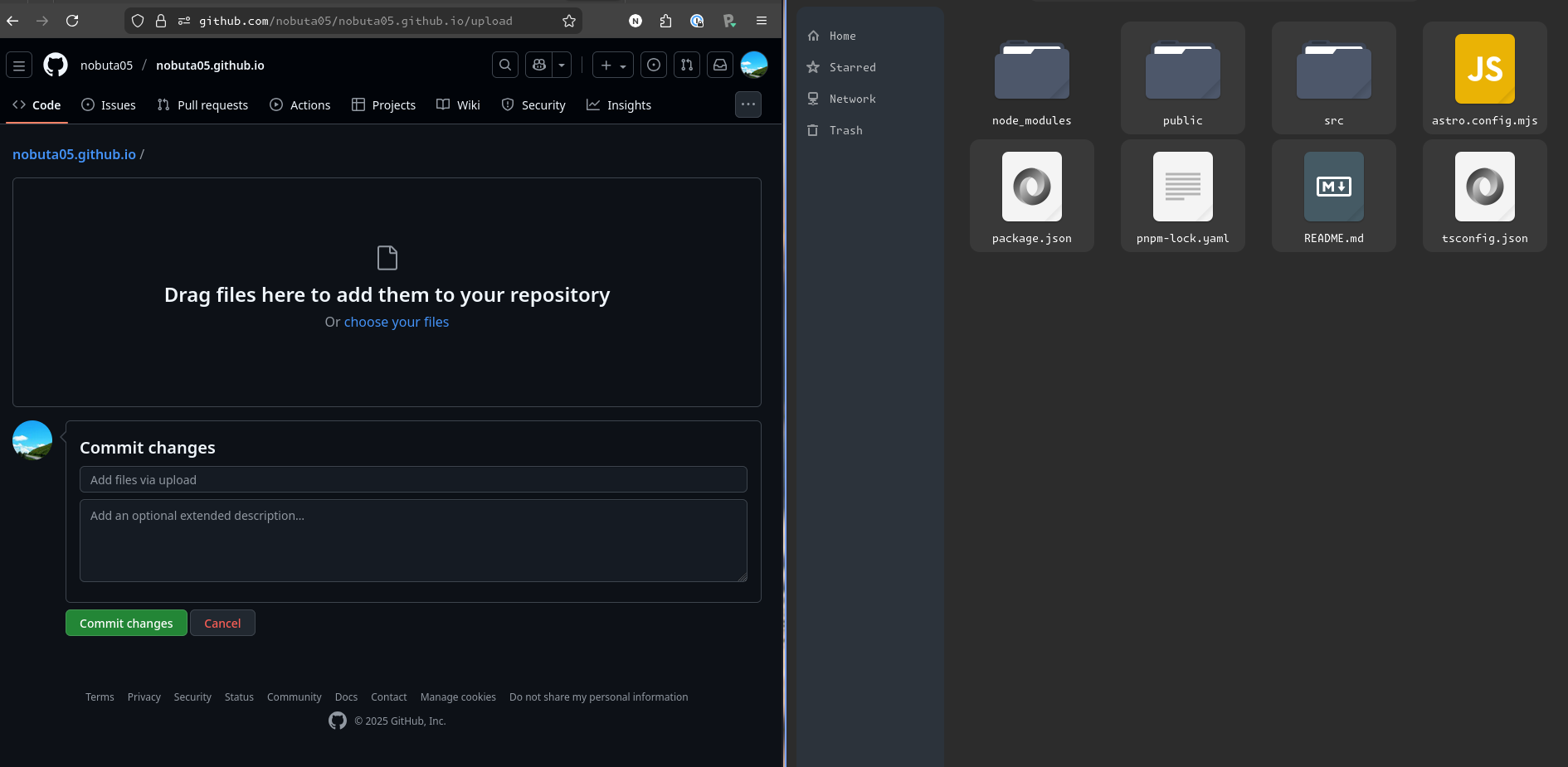Screen dimensions: 1568x767
Task: Open the Firefox hamburger menu
Action: (762, 21)
